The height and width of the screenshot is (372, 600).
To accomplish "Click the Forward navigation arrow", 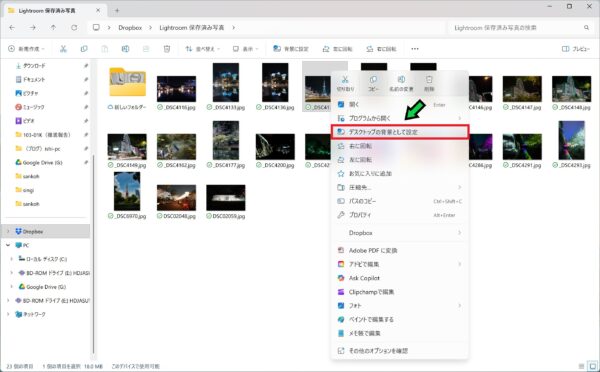I will click(33, 28).
